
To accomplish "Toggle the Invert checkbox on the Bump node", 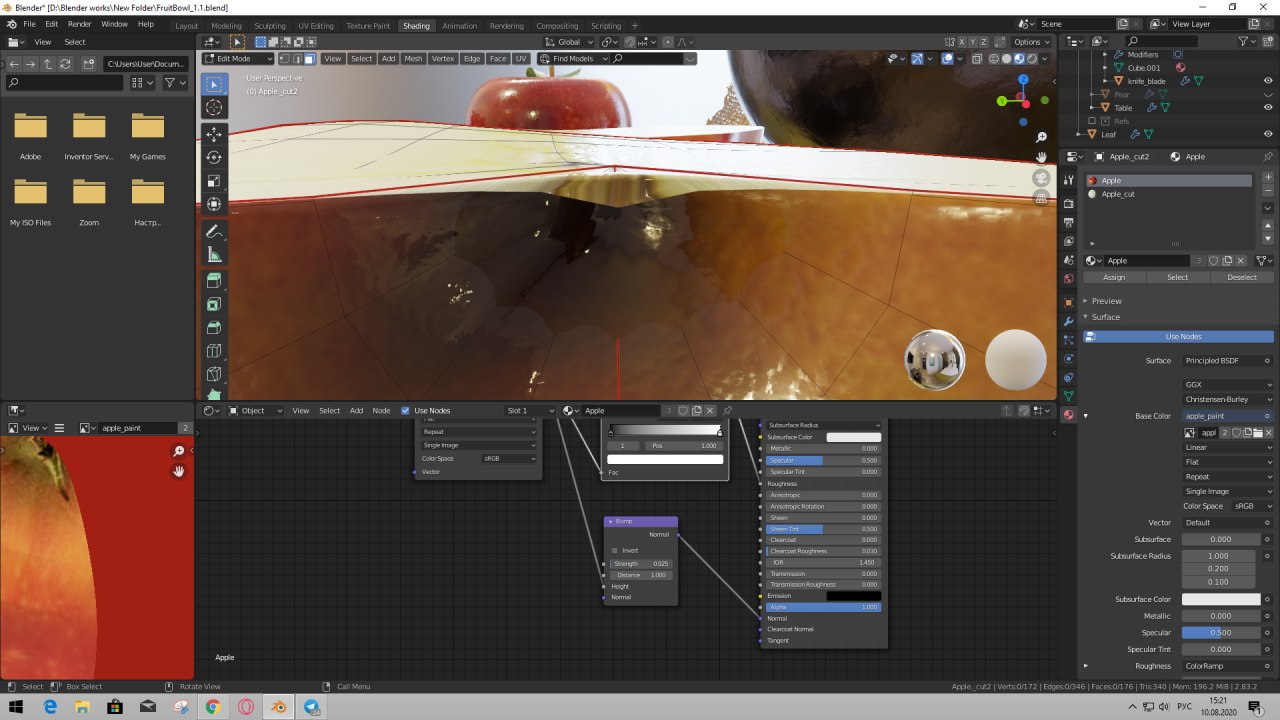I will [614, 550].
